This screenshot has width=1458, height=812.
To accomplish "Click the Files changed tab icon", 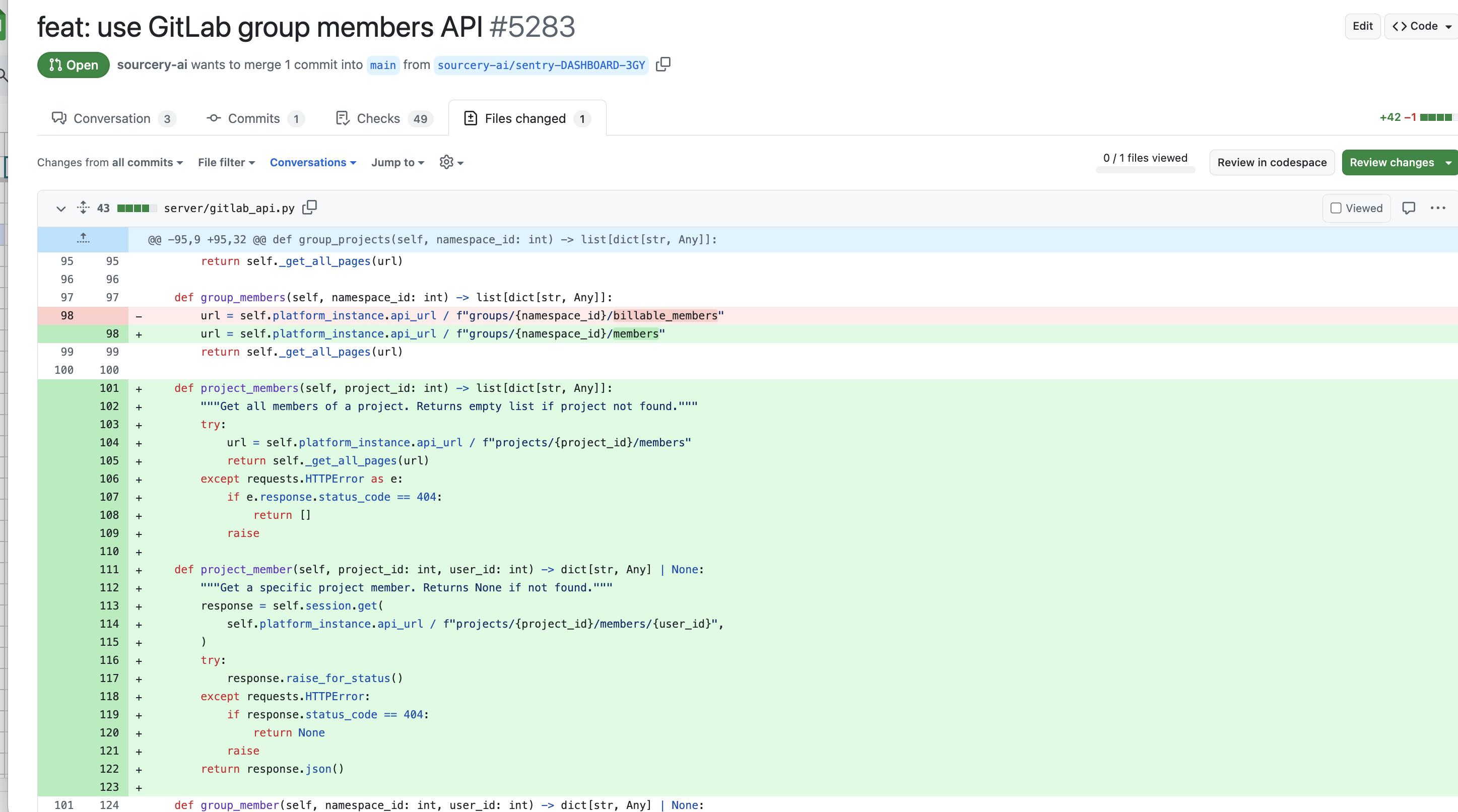I will pyautogui.click(x=471, y=117).
